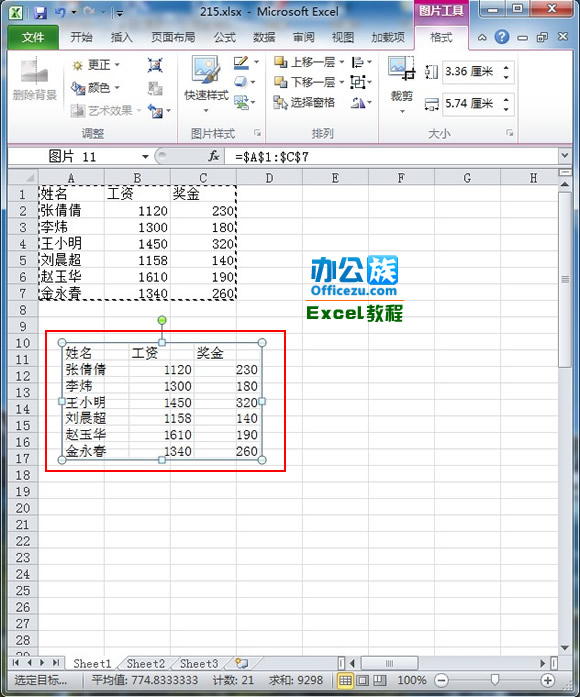Open the Customize Quick Access Toolbar dropdown
This screenshot has height=697, width=580.
pyautogui.click(x=119, y=13)
